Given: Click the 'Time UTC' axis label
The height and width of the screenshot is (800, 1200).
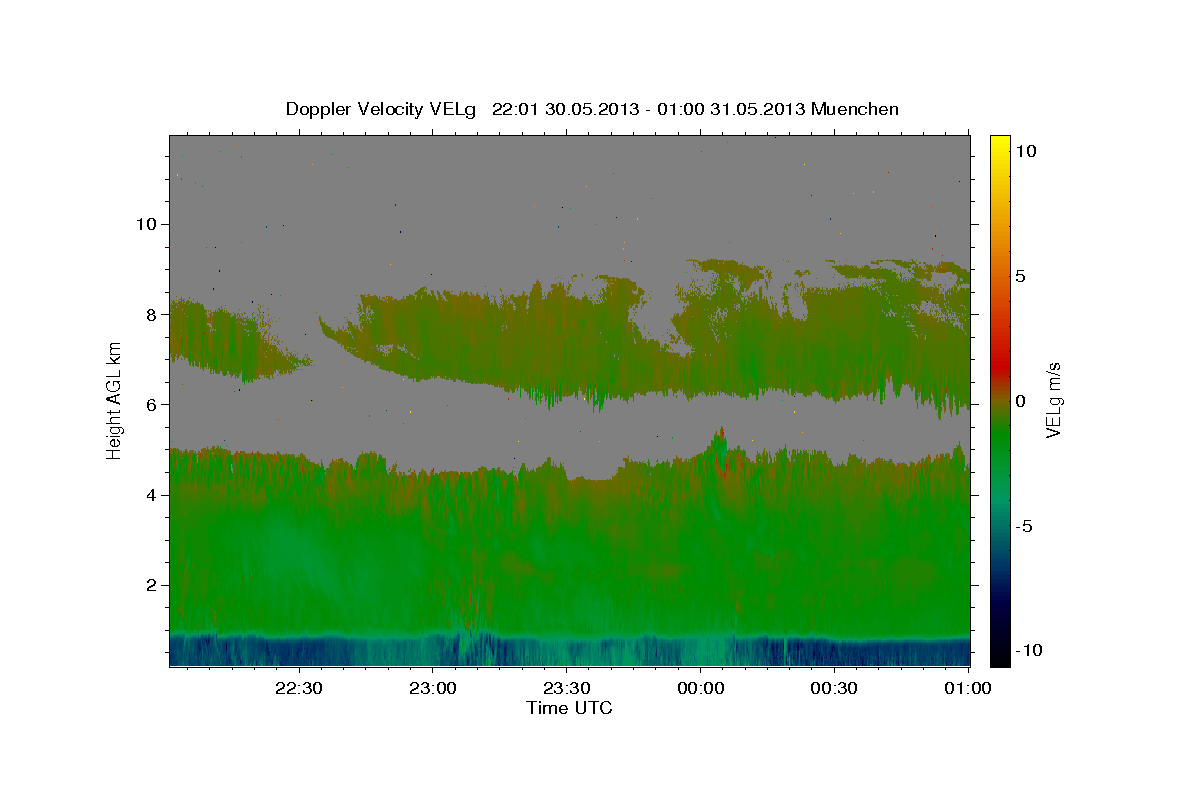Looking at the screenshot, I should (x=569, y=708).
